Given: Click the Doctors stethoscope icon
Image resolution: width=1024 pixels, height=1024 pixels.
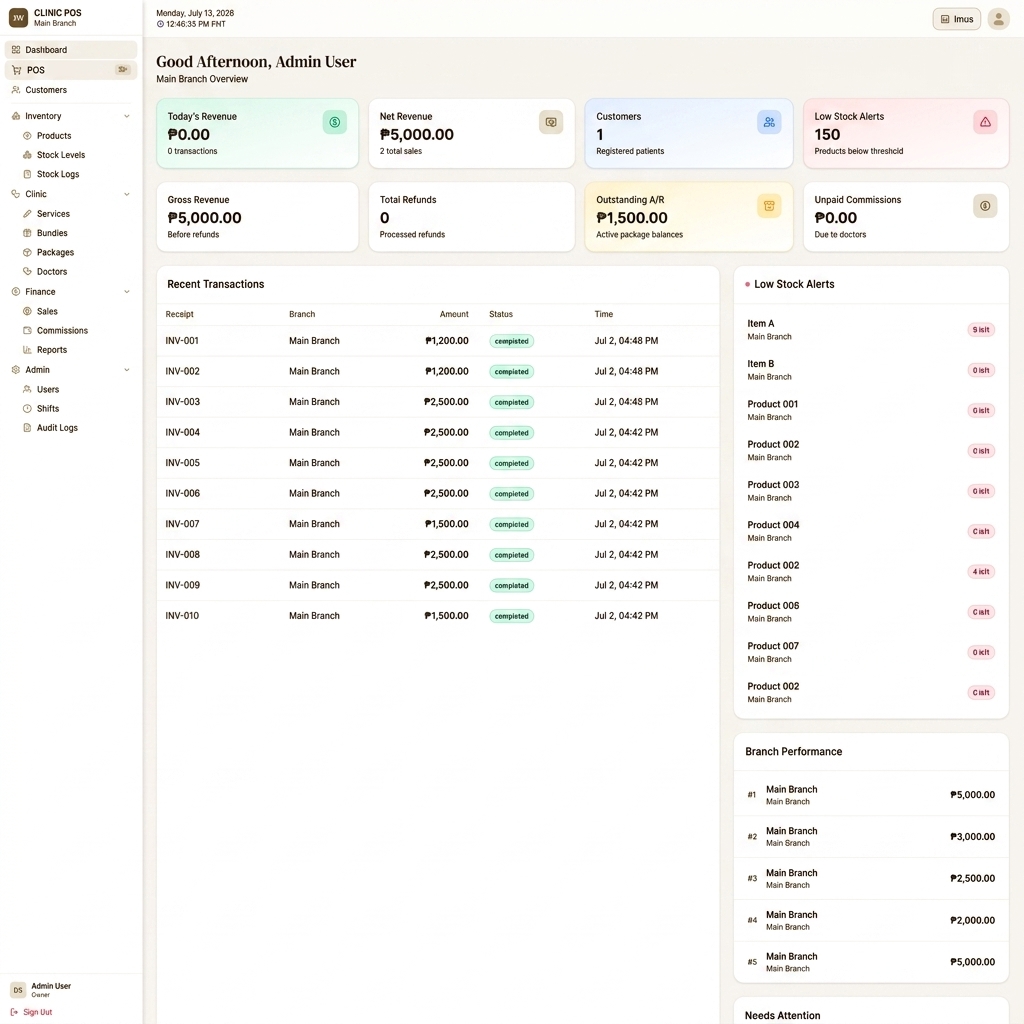Looking at the screenshot, I should point(27,272).
